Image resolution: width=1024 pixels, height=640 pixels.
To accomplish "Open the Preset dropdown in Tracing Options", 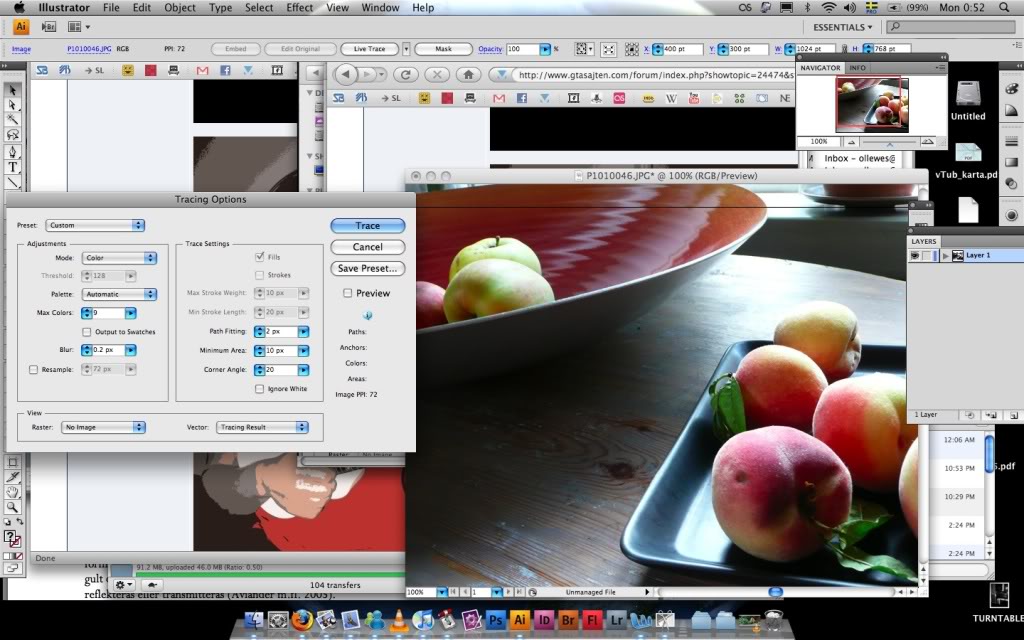I will pyautogui.click(x=95, y=225).
